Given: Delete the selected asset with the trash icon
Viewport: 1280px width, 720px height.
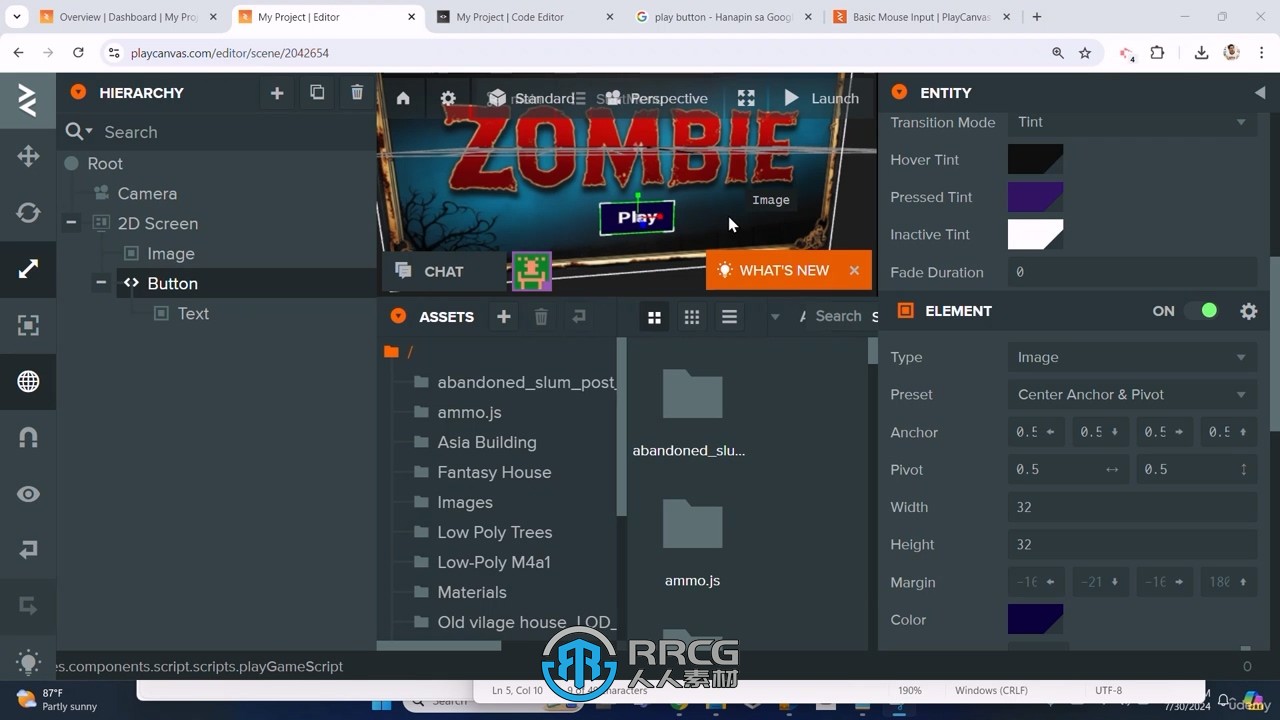Looking at the screenshot, I should [x=541, y=316].
